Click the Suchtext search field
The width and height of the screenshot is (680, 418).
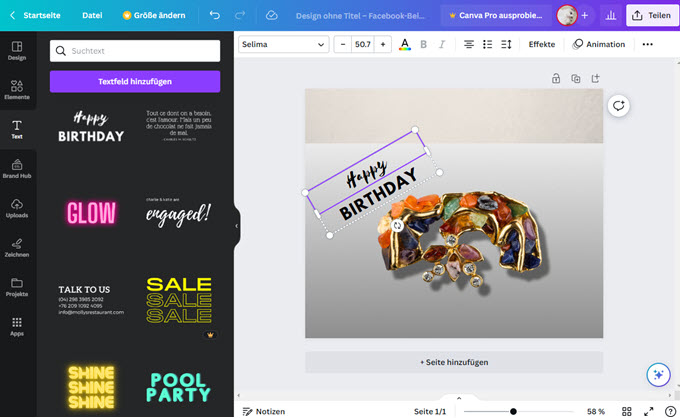point(135,51)
